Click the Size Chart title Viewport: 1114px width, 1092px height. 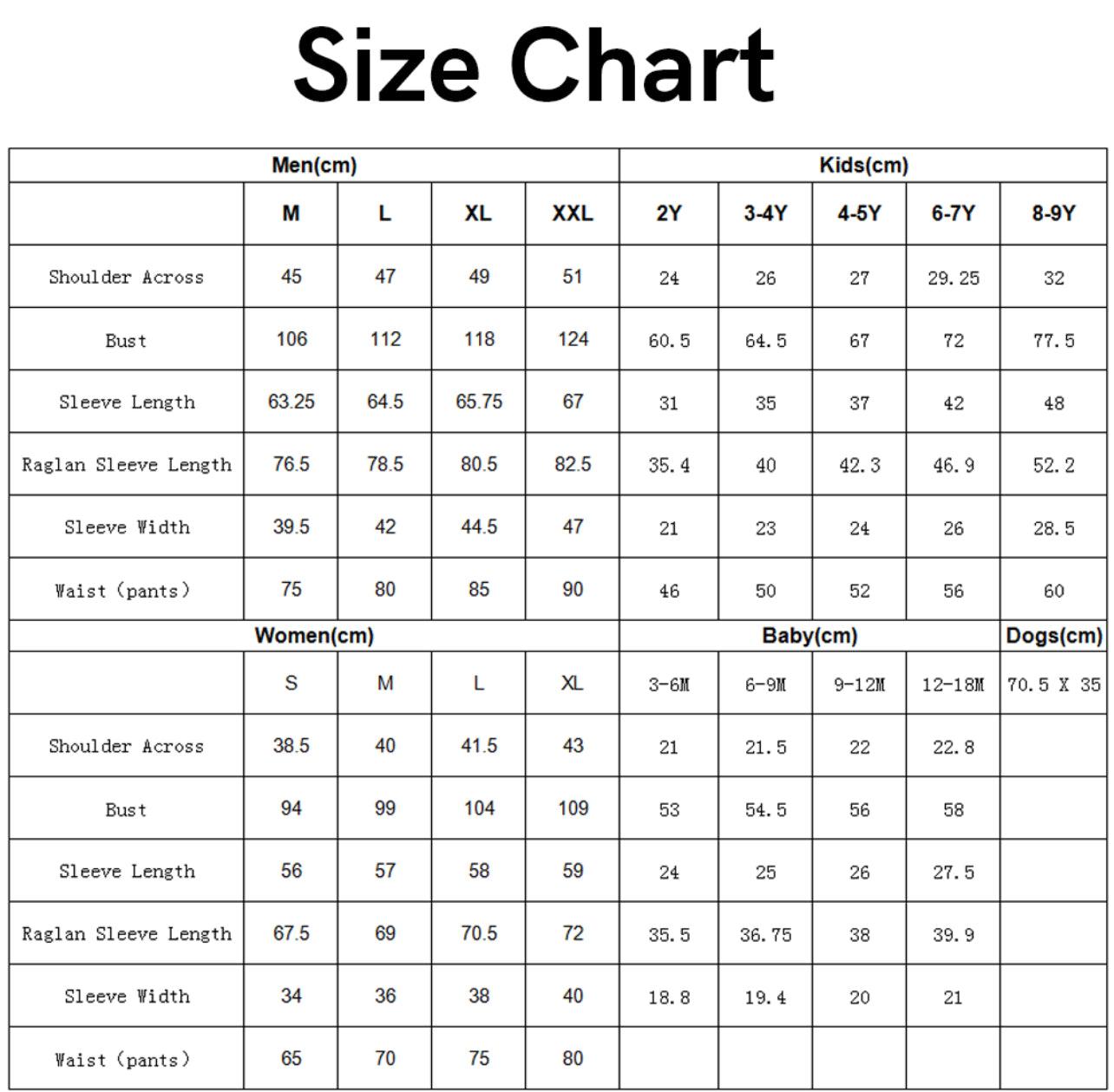534,66
